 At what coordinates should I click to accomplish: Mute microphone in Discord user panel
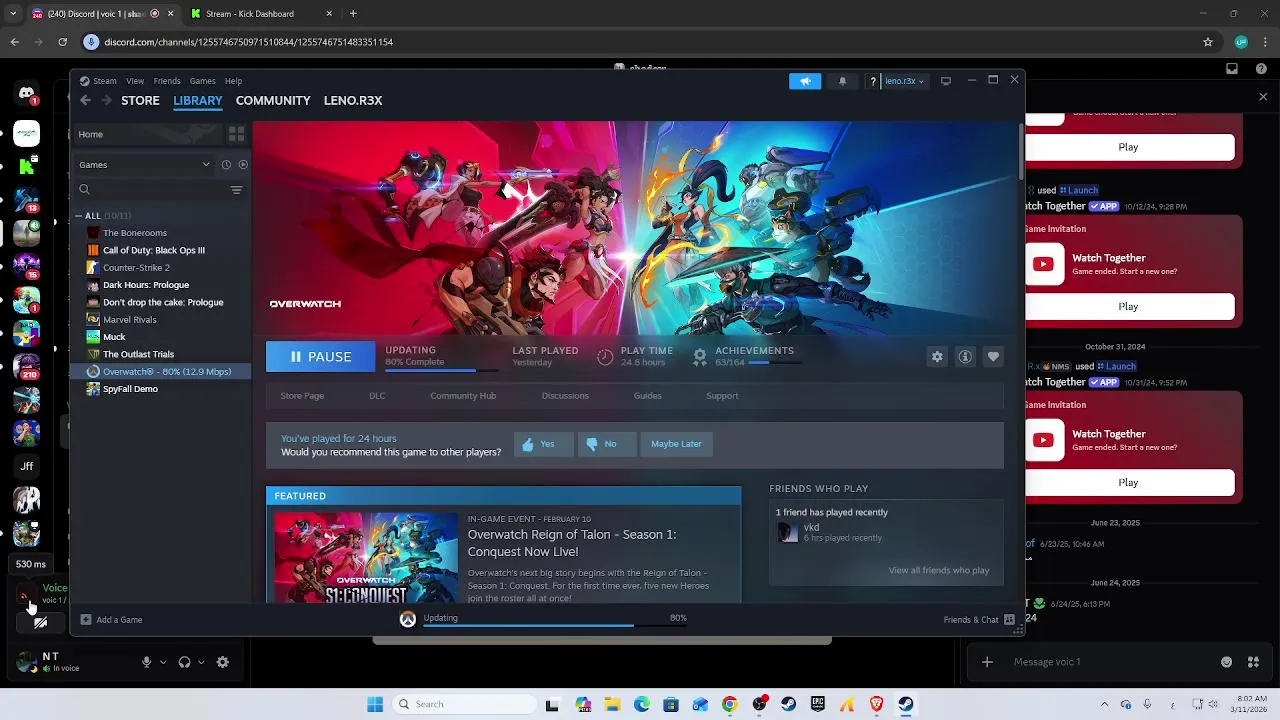pyautogui.click(x=146, y=662)
